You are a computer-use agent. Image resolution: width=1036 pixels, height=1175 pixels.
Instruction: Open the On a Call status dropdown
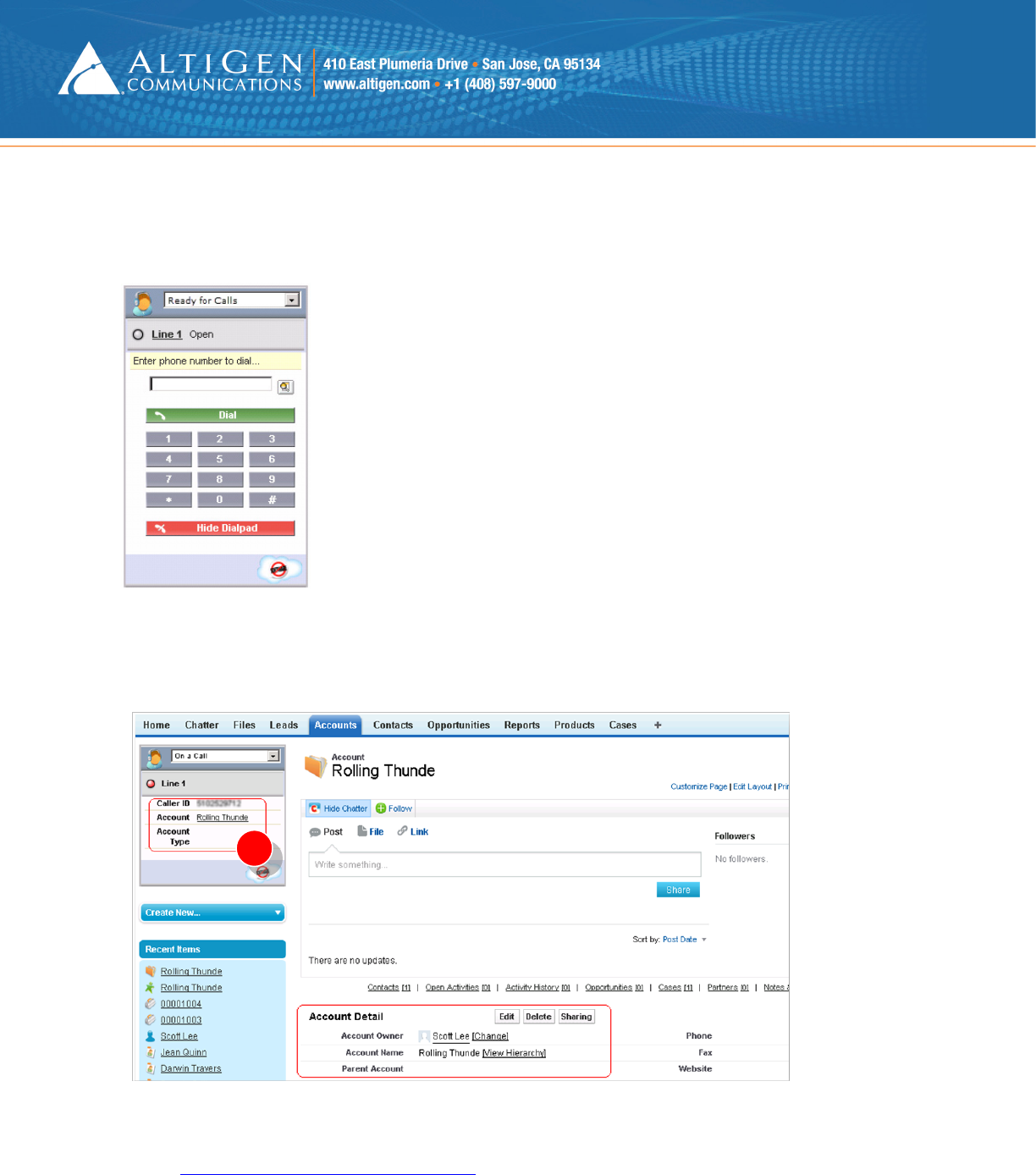(273, 756)
